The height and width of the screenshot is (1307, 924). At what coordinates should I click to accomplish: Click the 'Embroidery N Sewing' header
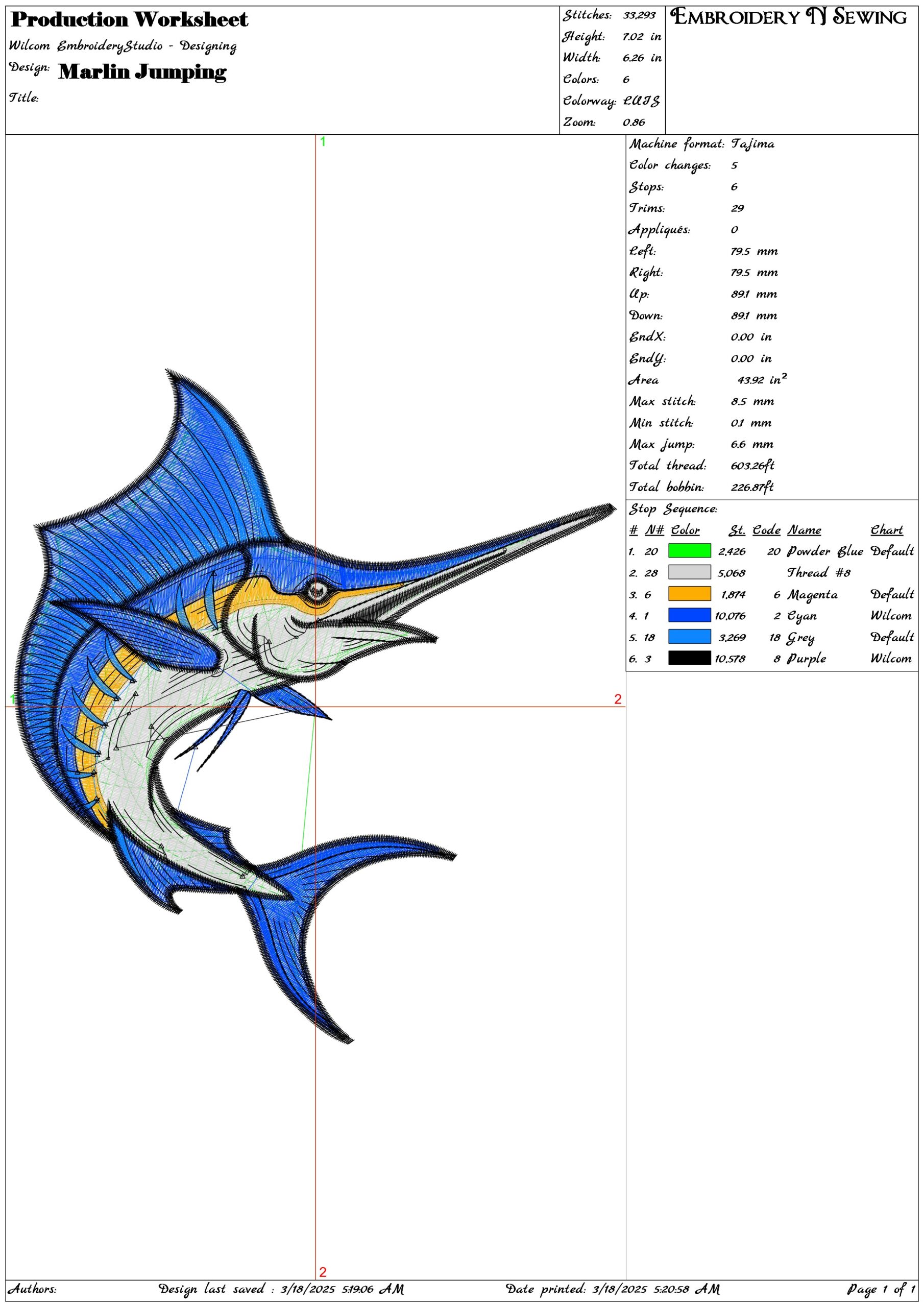click(x=789, y=17)
